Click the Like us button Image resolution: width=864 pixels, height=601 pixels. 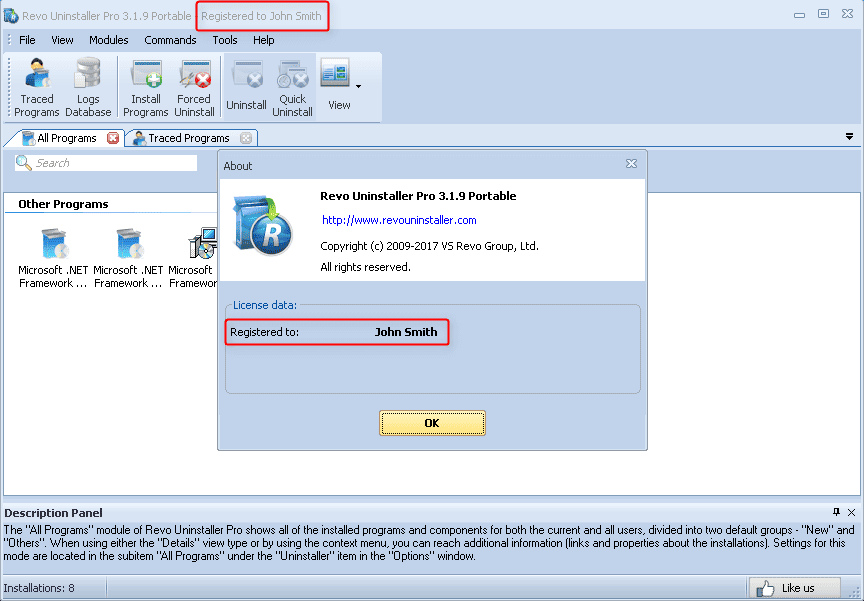tap(794, 588)
